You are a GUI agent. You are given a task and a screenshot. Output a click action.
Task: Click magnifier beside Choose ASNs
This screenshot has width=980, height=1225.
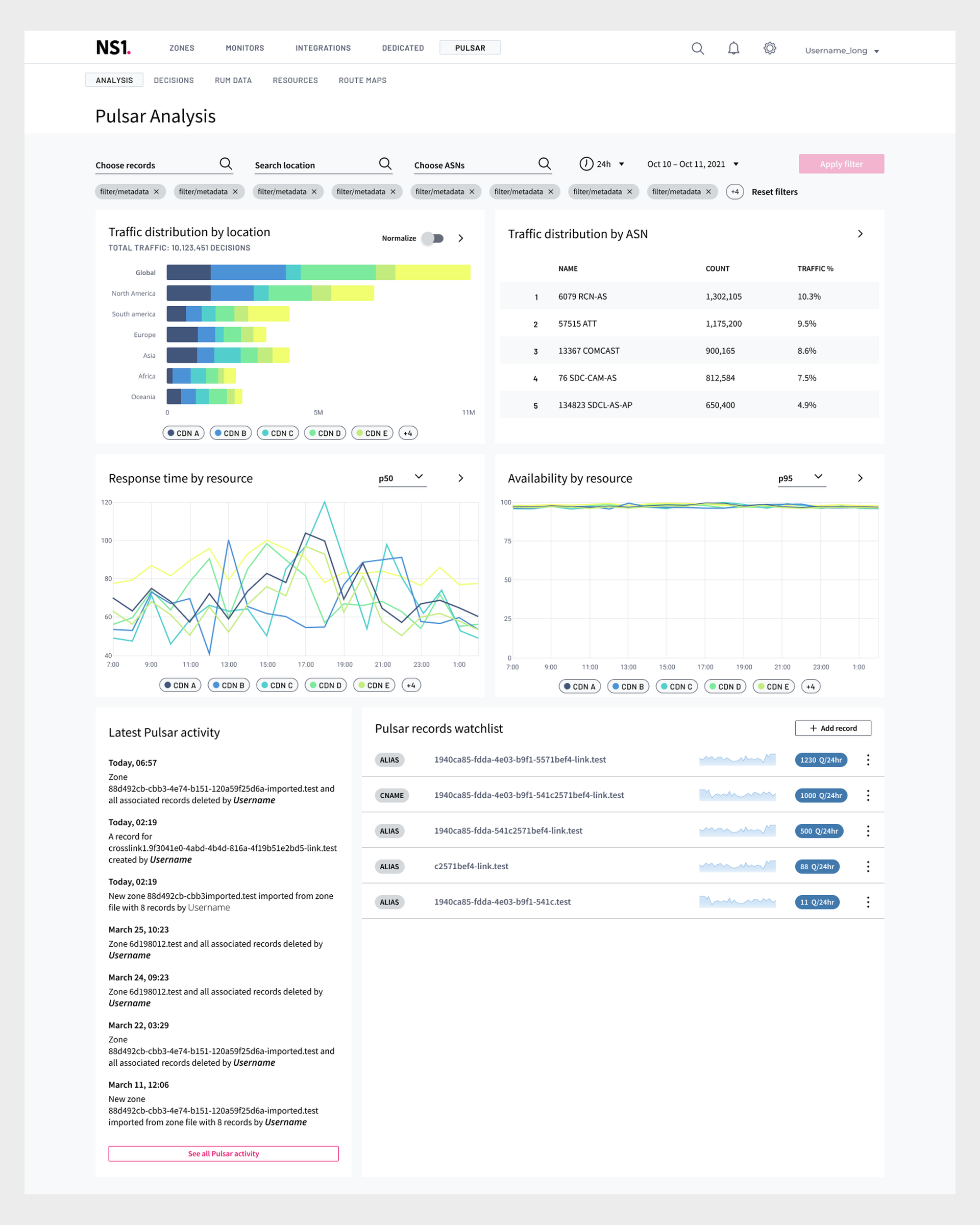pyautogui.click(x=544, y=164)
